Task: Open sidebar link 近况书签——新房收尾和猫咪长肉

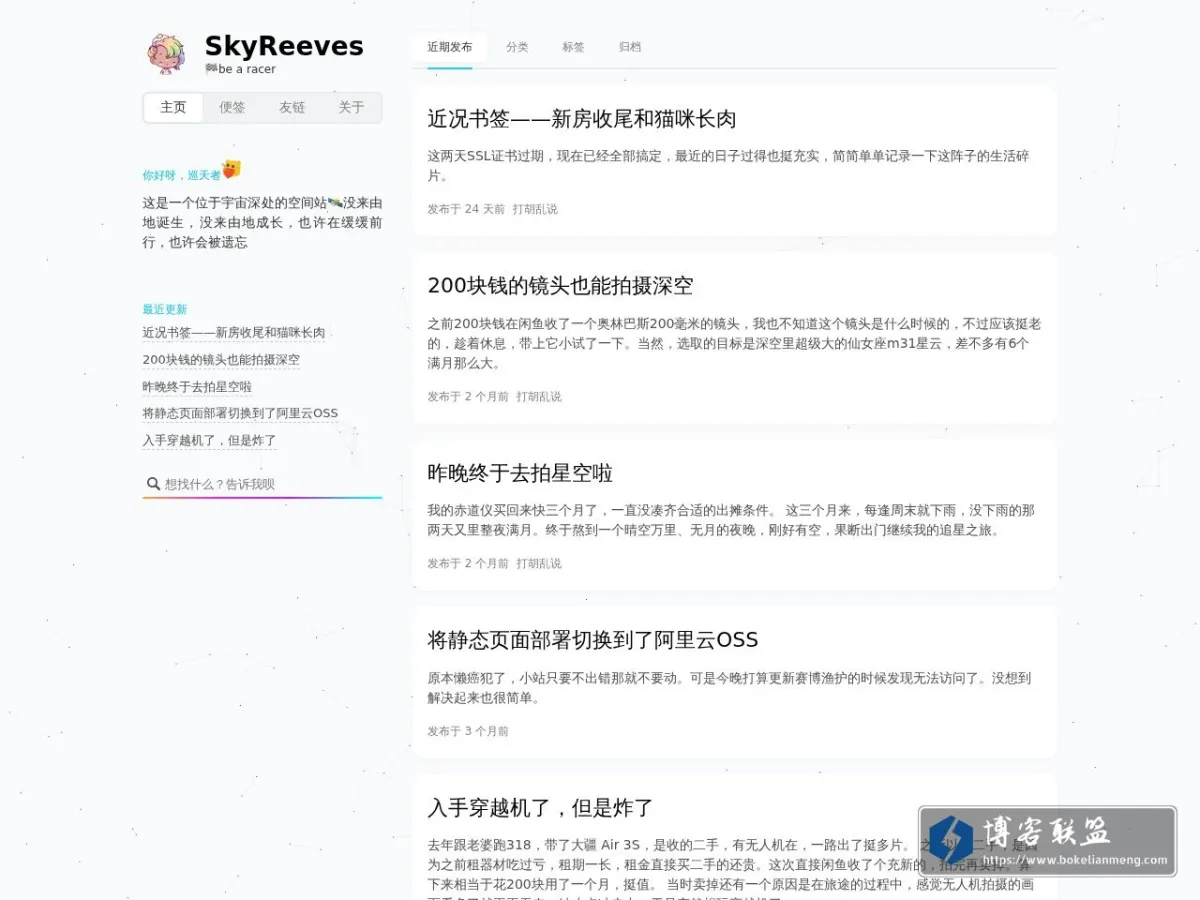Action: [x=234, y=333]
